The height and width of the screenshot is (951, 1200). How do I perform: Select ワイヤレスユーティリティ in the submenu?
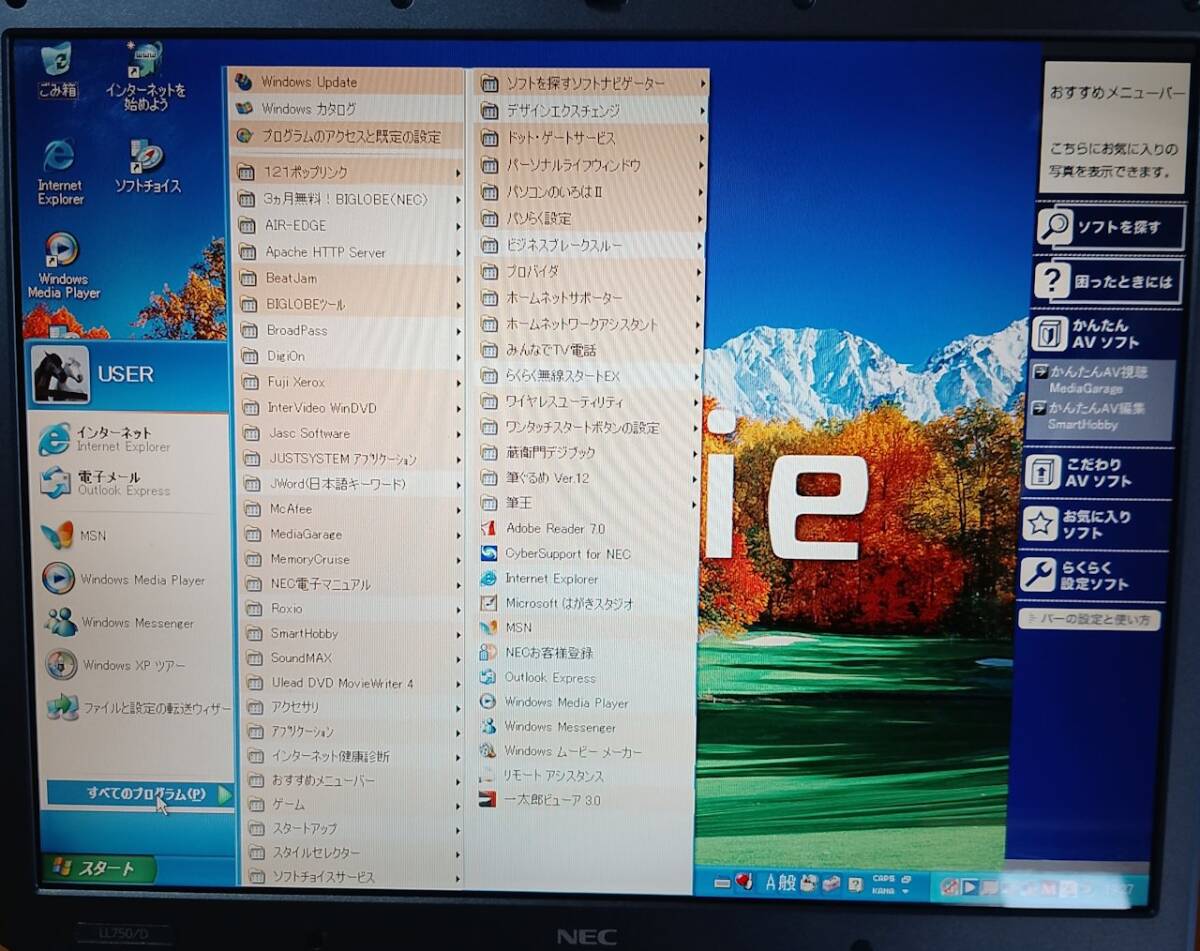[x=588, y=402]
